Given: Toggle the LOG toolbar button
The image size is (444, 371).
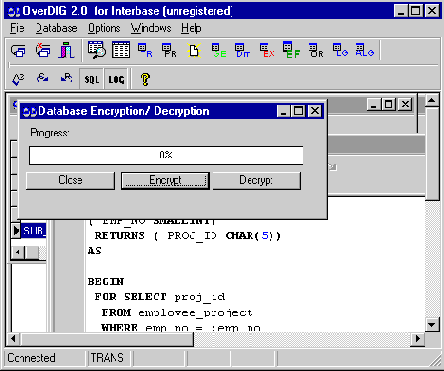Looking at the screenshot, I should click(116, 79).
